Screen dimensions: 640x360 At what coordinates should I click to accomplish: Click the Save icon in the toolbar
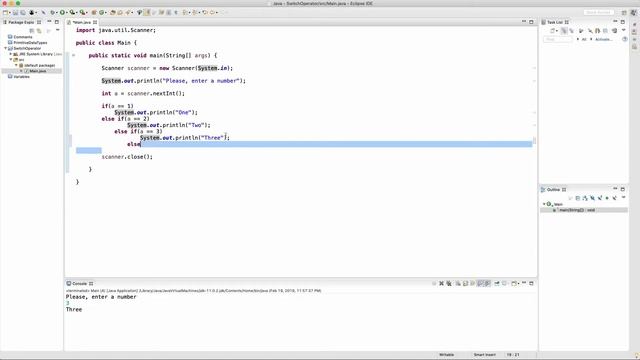(15, 13)
